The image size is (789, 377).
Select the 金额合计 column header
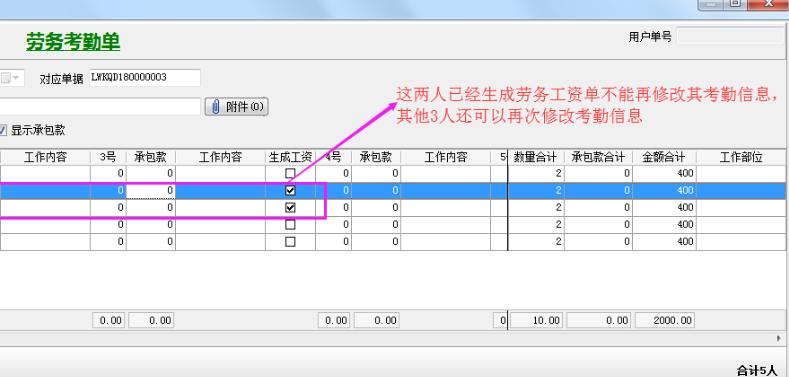664,158
